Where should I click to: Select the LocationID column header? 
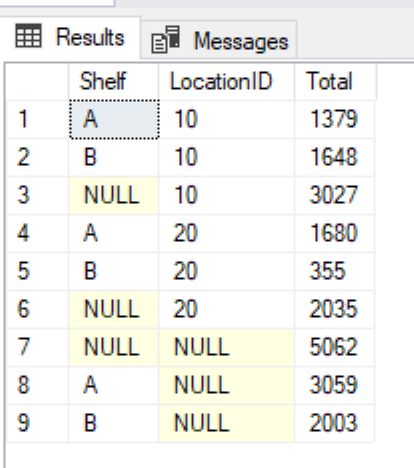[x=227, y=81]
